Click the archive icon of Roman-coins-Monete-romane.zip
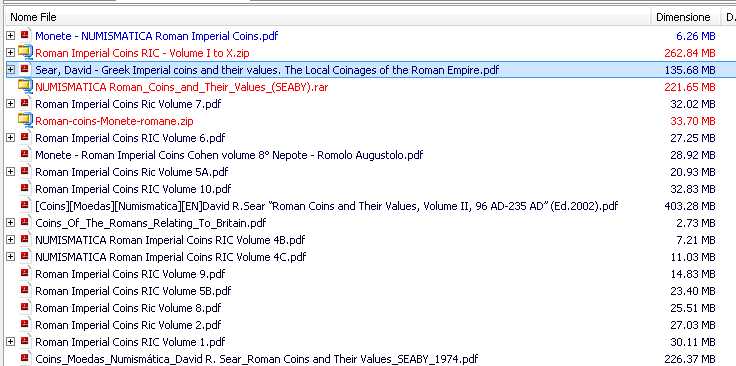The width and height of the screenshot is (736, 366). click(25, 121)
